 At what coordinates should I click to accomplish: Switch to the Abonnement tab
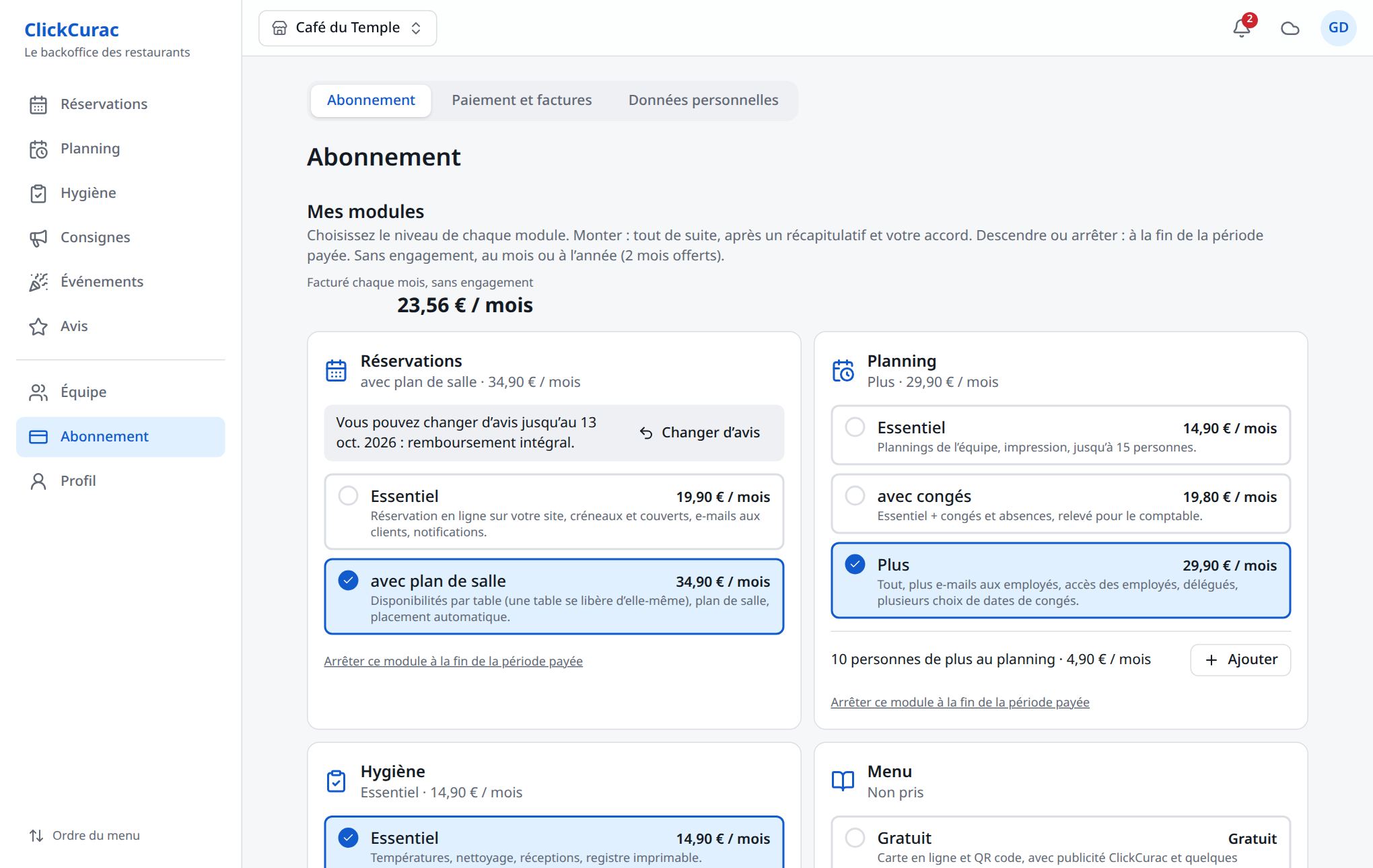(x=371, y=101)
